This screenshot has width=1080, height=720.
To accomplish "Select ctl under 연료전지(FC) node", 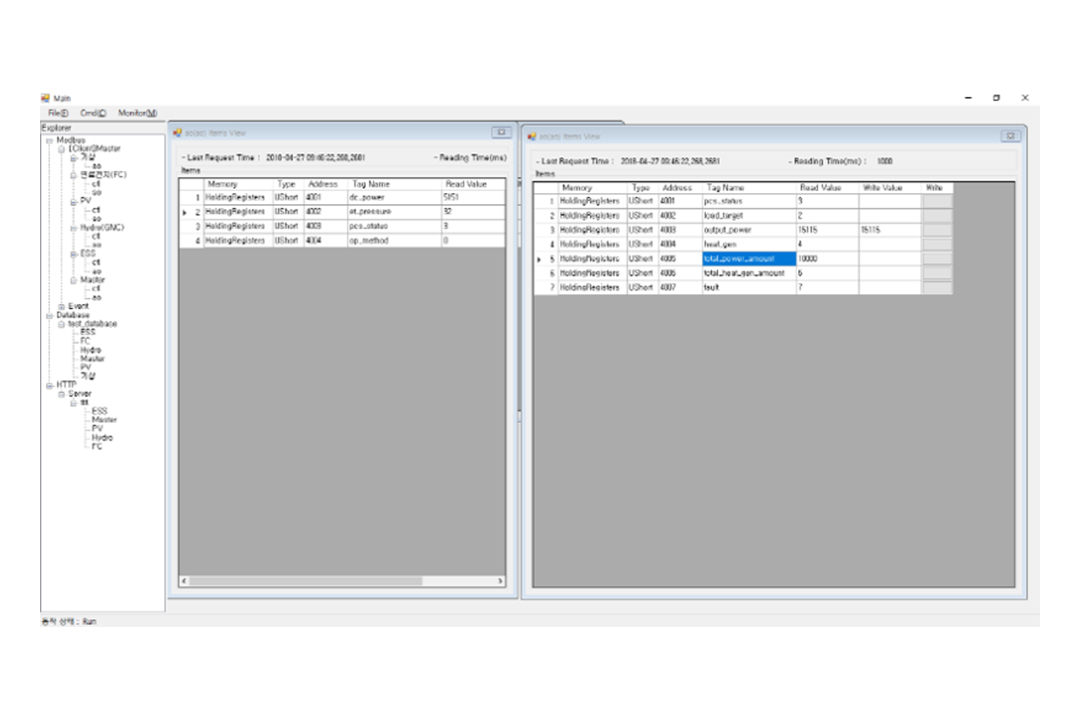I will pyautogui.click(x=96, y=184).
